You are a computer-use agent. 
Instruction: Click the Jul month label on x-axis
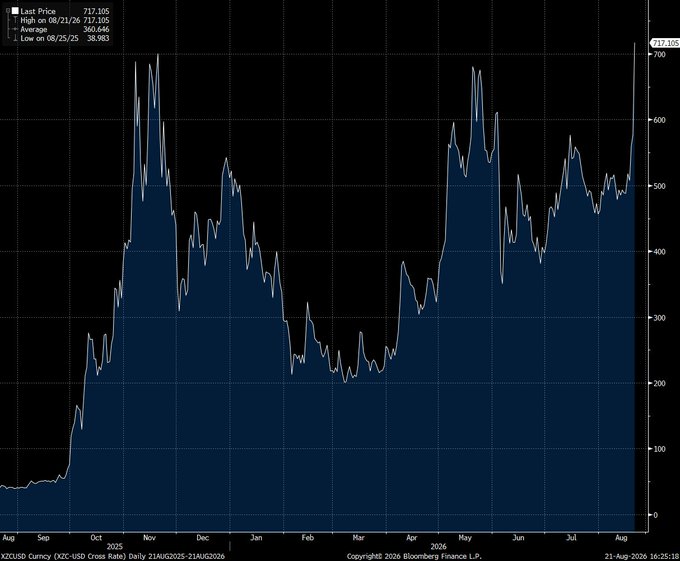point(572,538)
